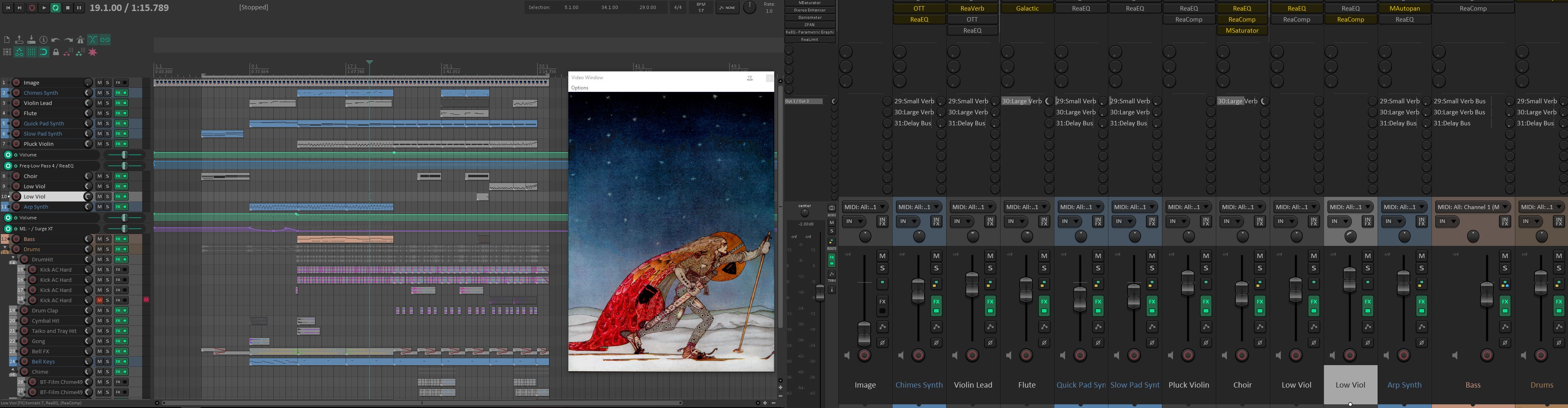1568x408 pixels.
Task: Toggle grid lines toolbar icon
Action: [31, 52]
